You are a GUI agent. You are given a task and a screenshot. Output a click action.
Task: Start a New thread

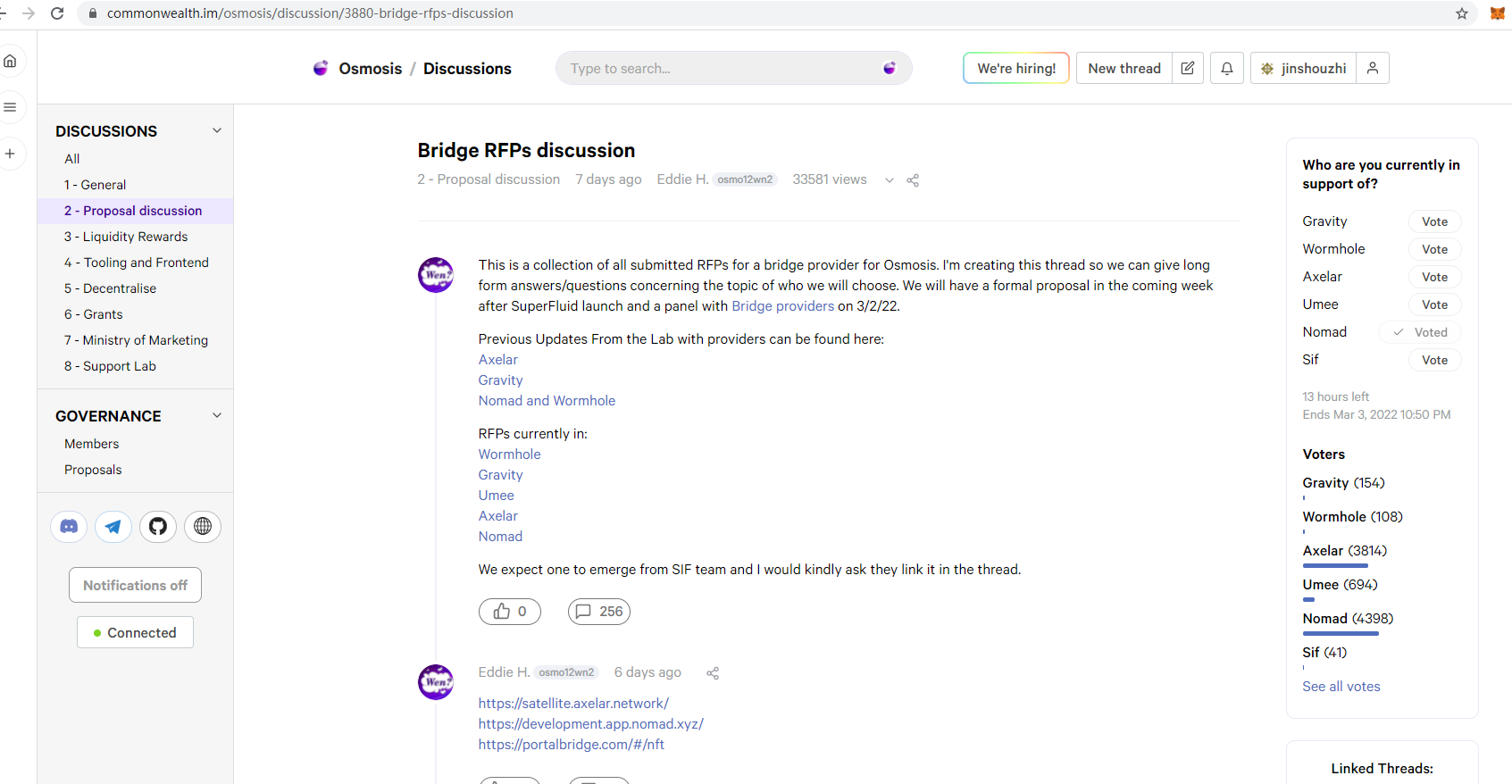coord(1124,68)
